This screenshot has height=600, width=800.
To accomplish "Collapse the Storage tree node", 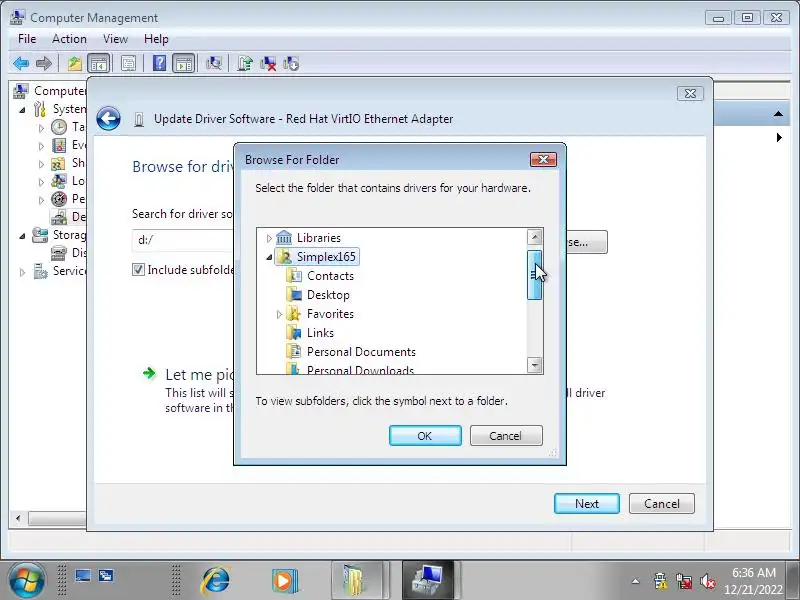I will [22, 236].
